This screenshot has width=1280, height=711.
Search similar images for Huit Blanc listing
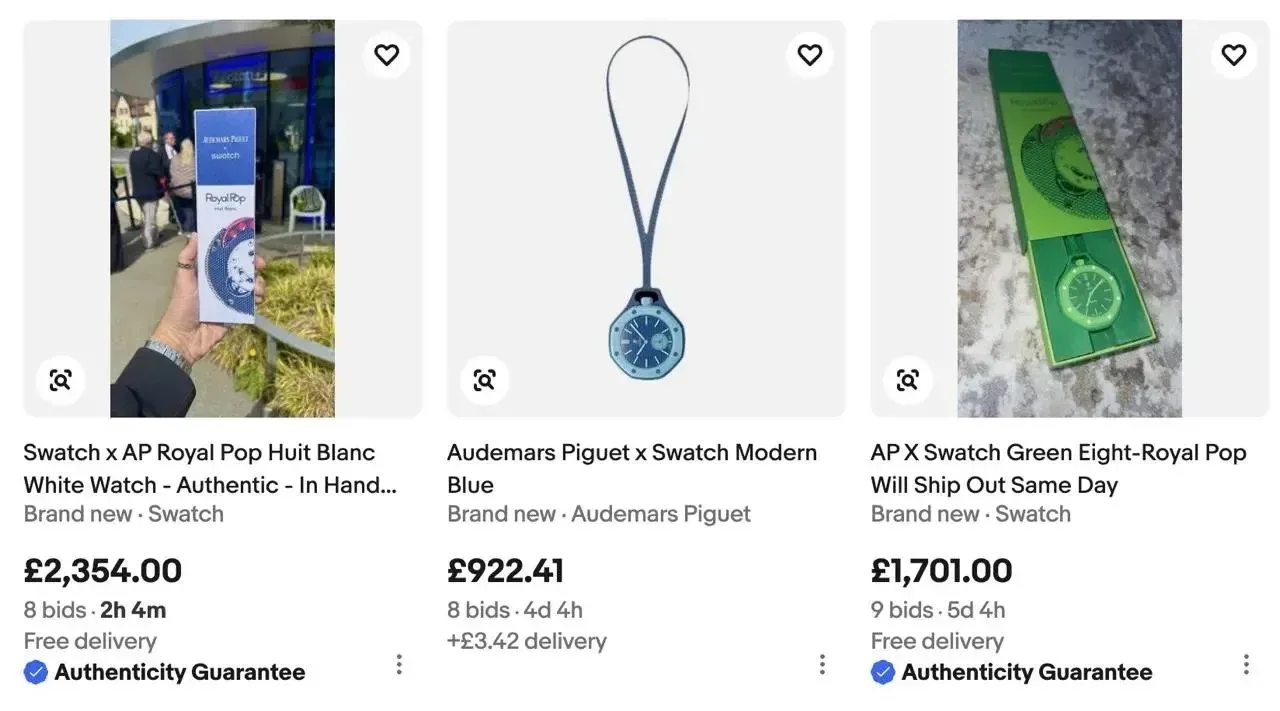[61, 380]
